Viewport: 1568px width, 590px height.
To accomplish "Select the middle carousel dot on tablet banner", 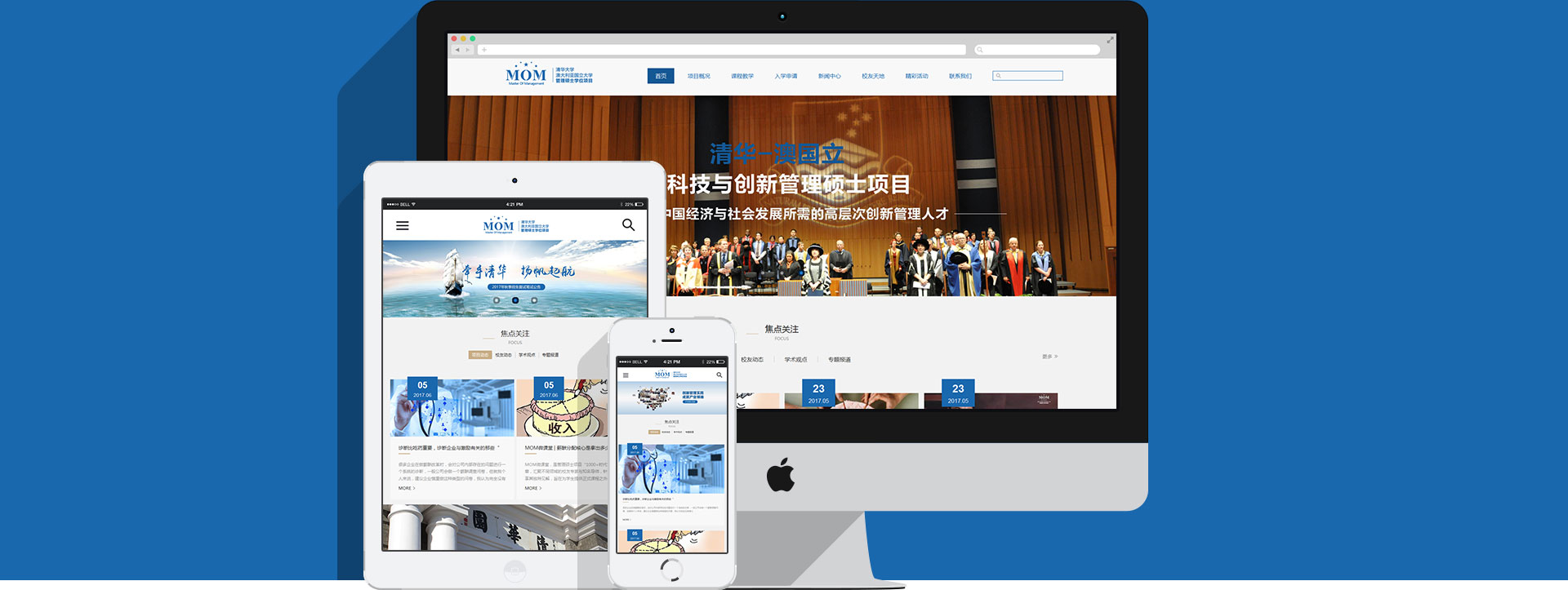I will pos(515,300).
